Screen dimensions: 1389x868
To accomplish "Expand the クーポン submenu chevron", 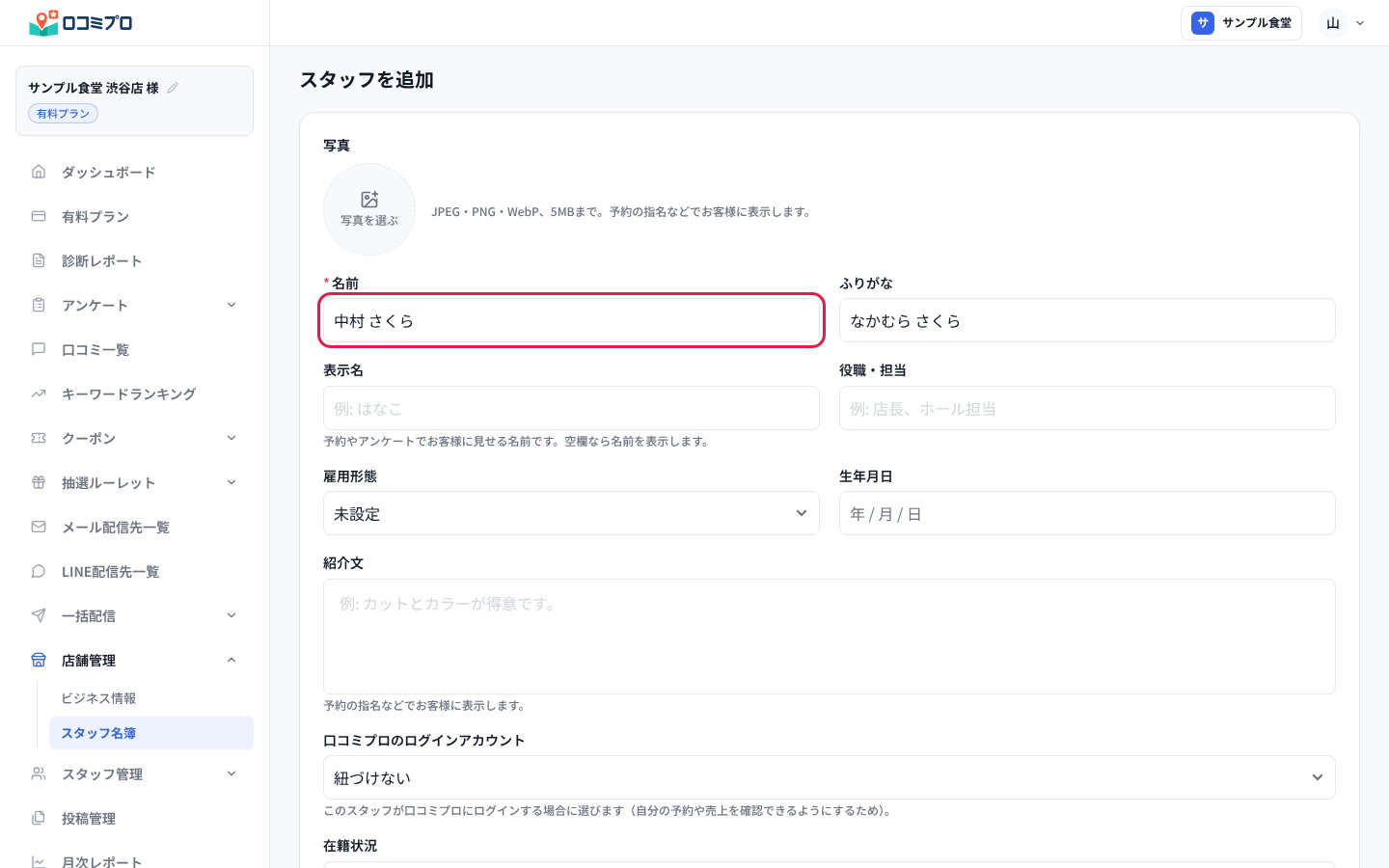I will click(231, 438).
